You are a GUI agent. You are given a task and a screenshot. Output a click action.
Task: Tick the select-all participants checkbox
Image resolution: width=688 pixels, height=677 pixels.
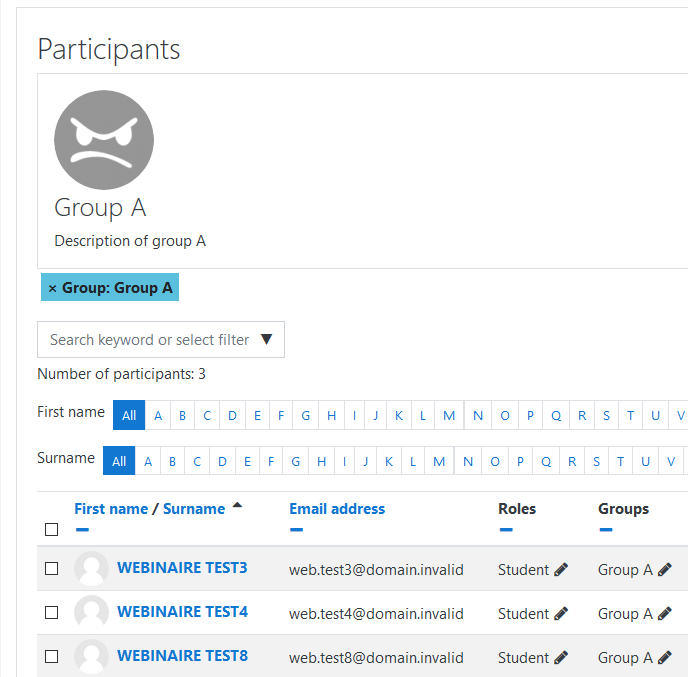click(x=51, y=530)
